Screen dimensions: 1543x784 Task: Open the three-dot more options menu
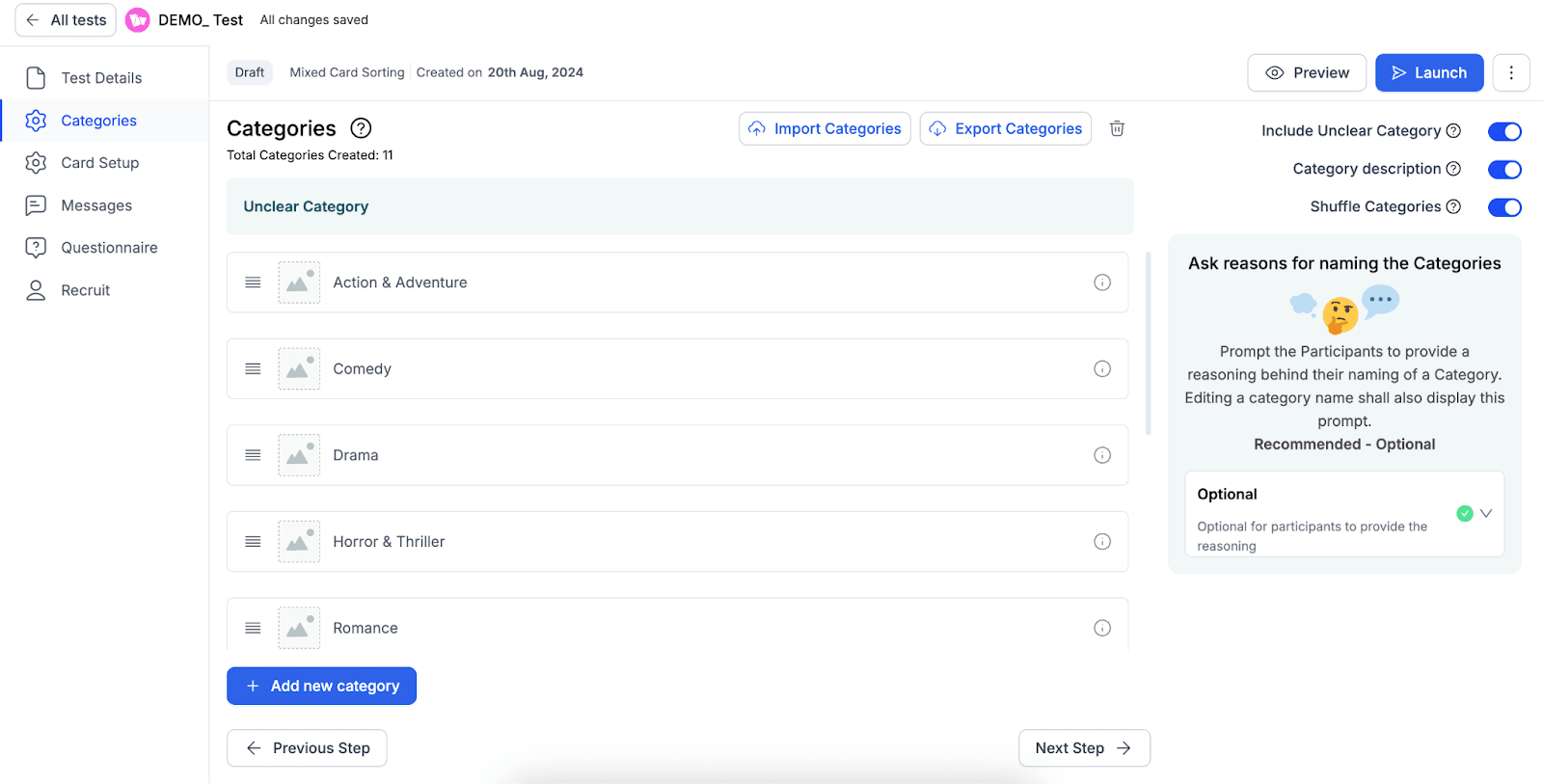pos(1510,72)
